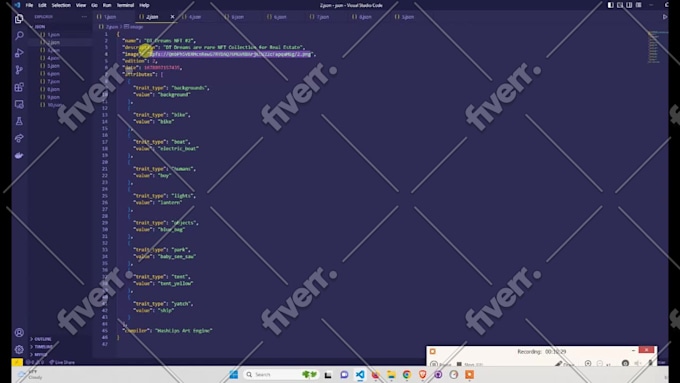This screenshot has width=680, height=383.
Task: Click the "tent_yellow" value text
Action: [x=176, y=283]
